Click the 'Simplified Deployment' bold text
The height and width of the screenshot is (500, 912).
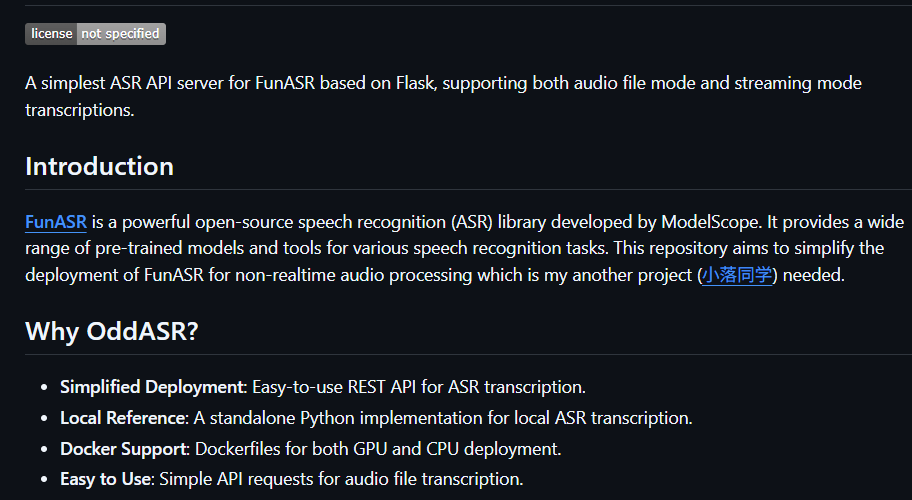(x=153, y=387)
